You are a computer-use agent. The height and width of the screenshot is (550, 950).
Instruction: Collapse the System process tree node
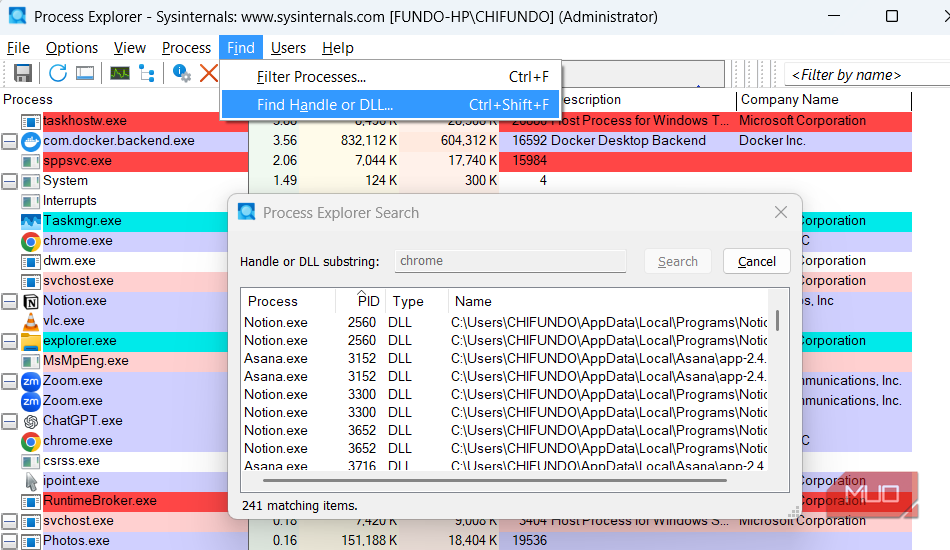tap(9, 181)
